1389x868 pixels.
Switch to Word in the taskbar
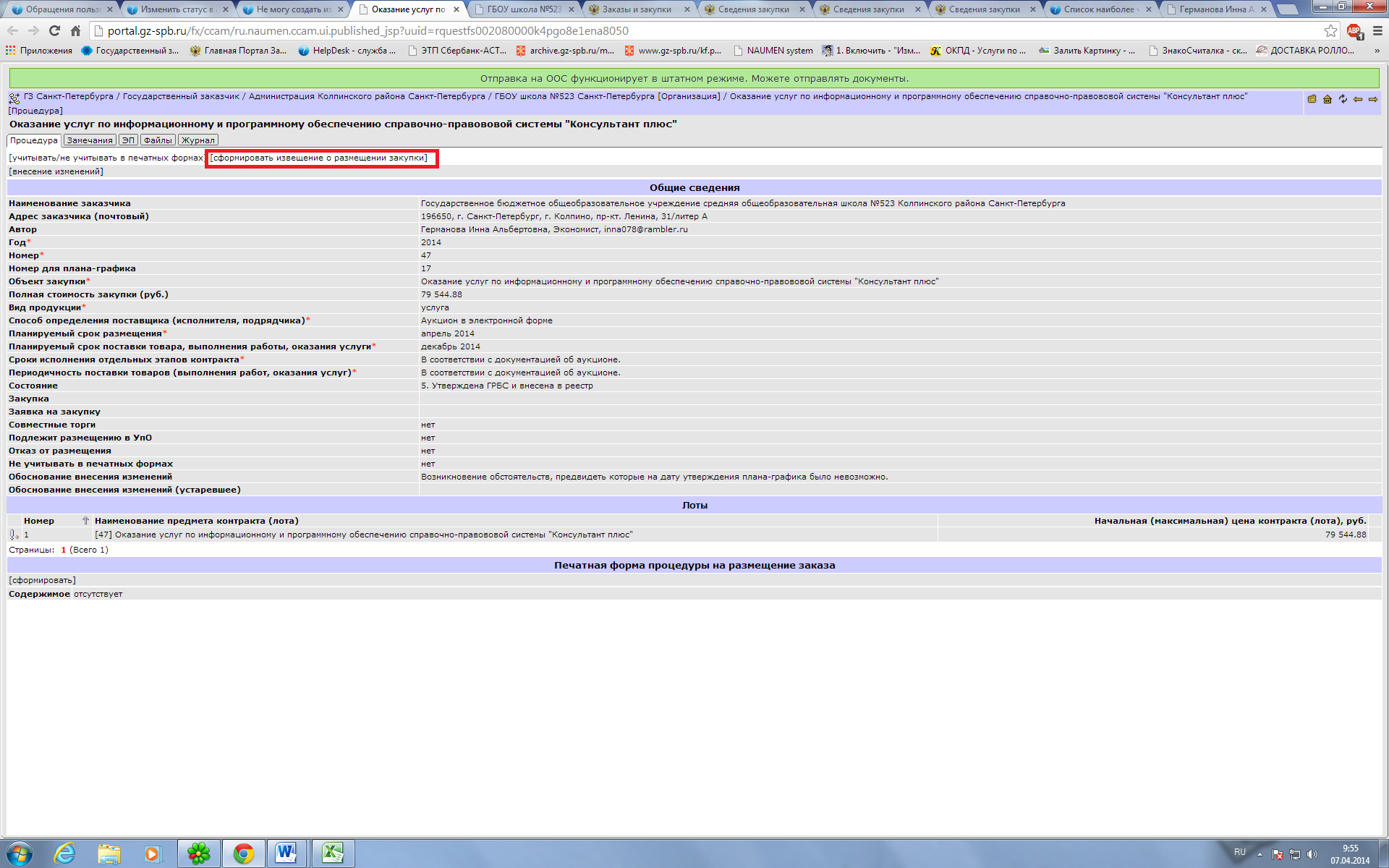[x=287, y=854]
